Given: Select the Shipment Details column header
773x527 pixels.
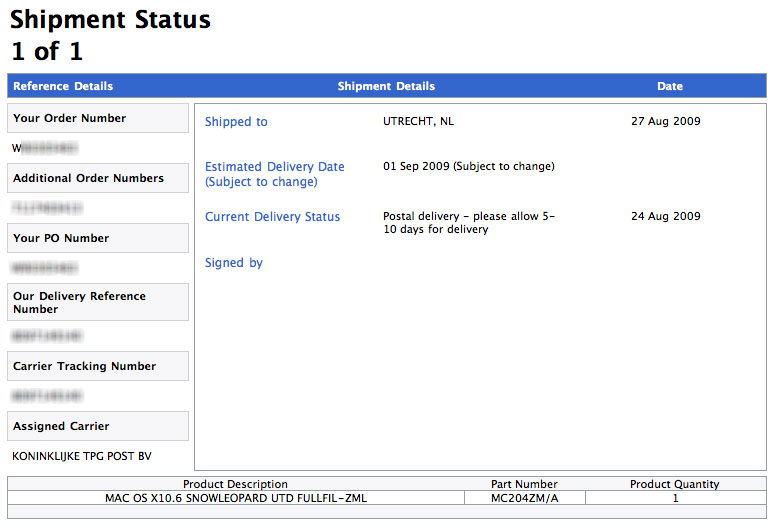Looking at the screenshot, I should [x=386, y=86].
